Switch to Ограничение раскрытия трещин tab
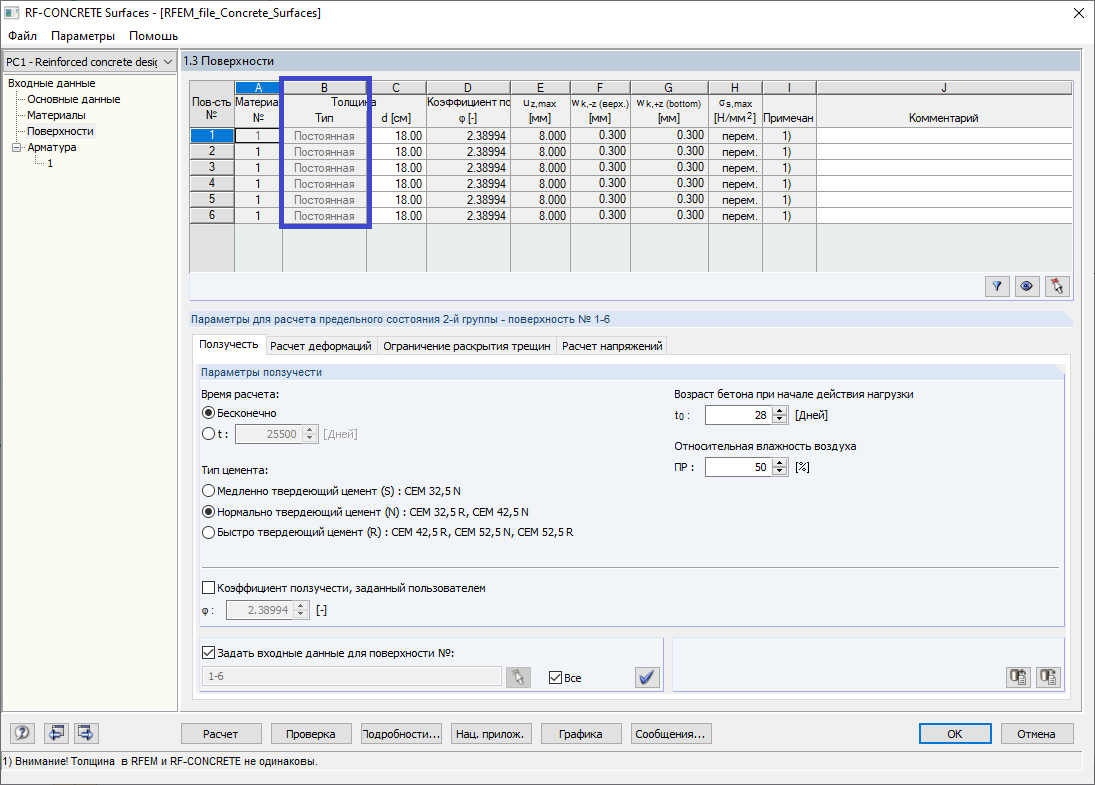 pos(466,346)
